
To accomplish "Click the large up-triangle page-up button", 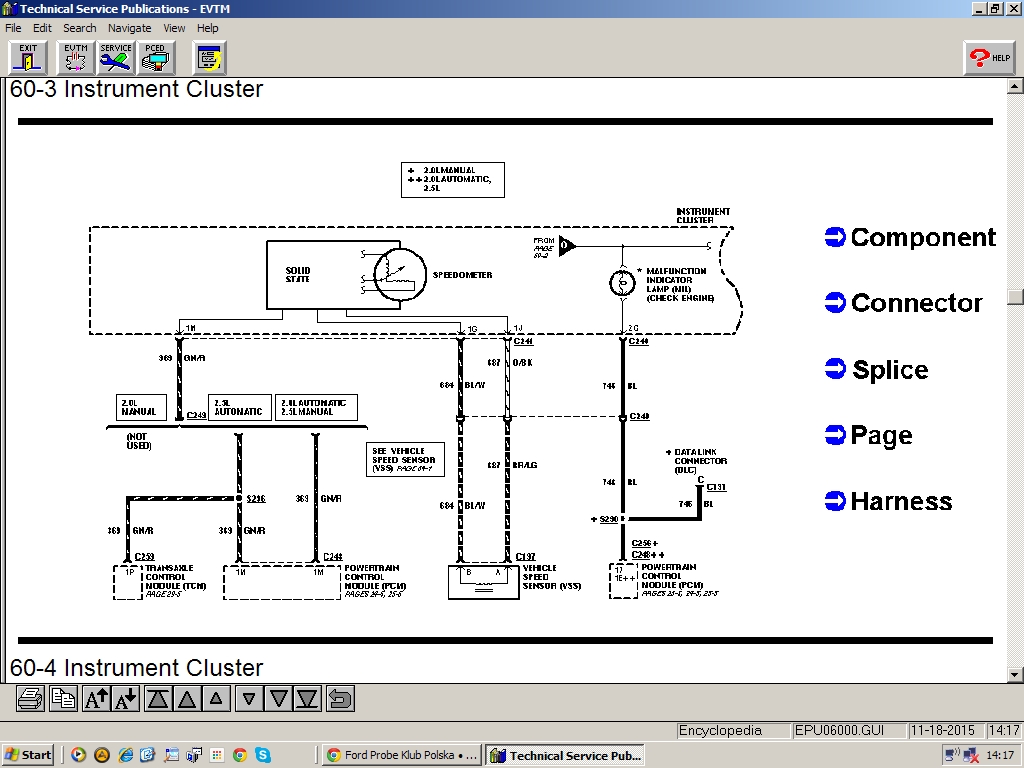I will (x=187, y=699).
